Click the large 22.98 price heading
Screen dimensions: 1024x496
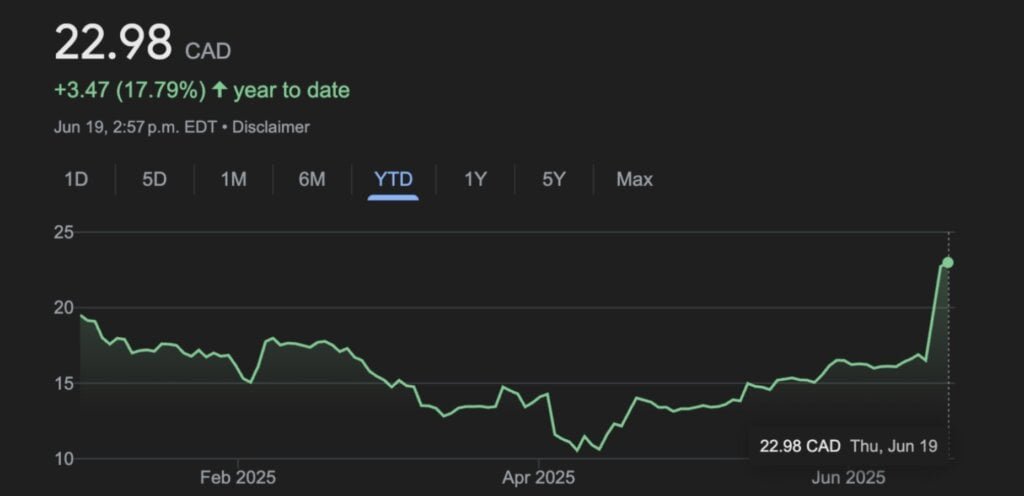click(112, 45)
